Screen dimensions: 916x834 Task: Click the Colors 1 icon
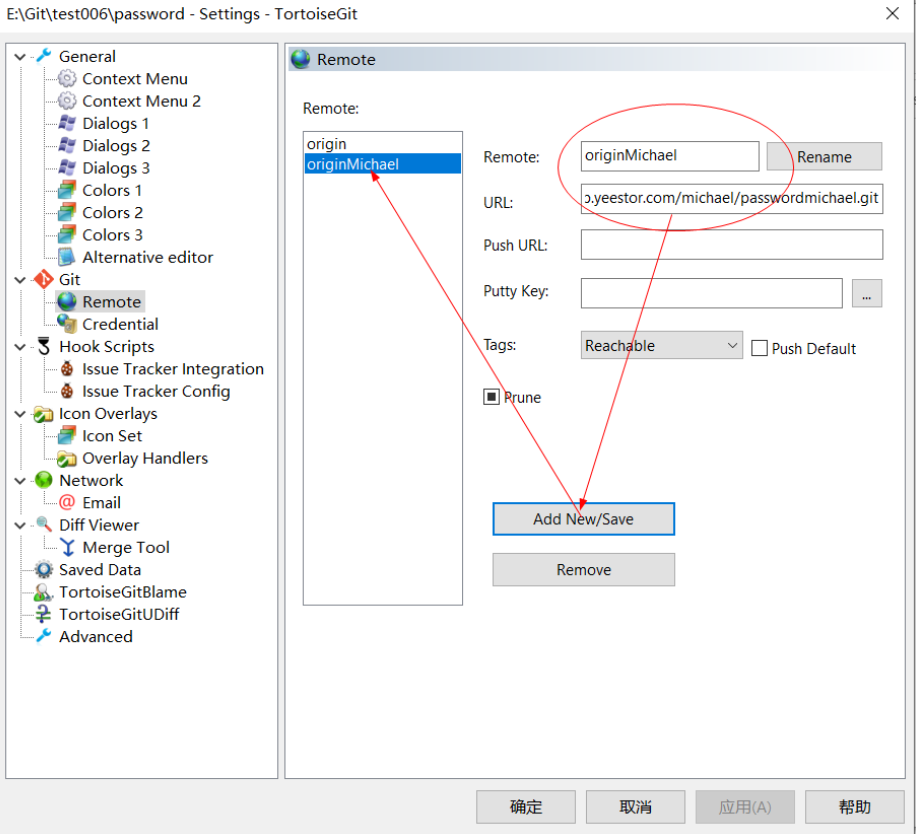click(67, 190)
